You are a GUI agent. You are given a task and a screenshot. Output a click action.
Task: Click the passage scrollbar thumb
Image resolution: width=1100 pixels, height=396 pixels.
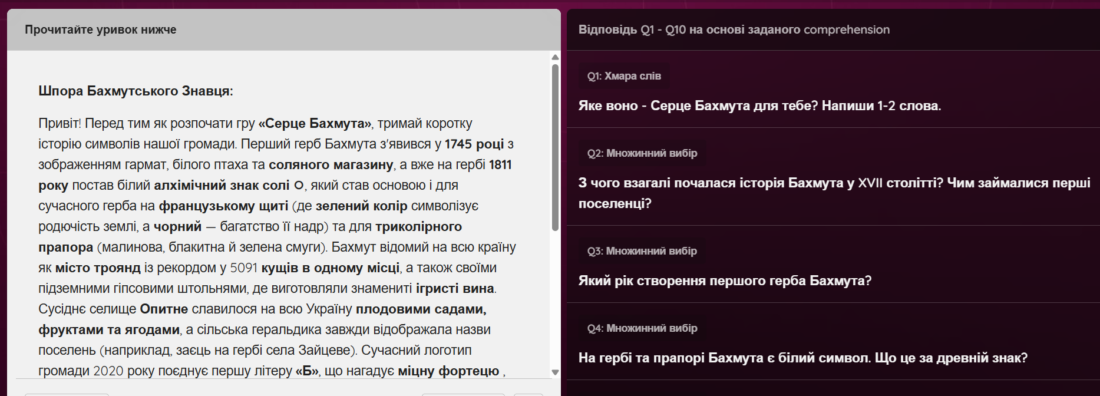coord(555,147)
